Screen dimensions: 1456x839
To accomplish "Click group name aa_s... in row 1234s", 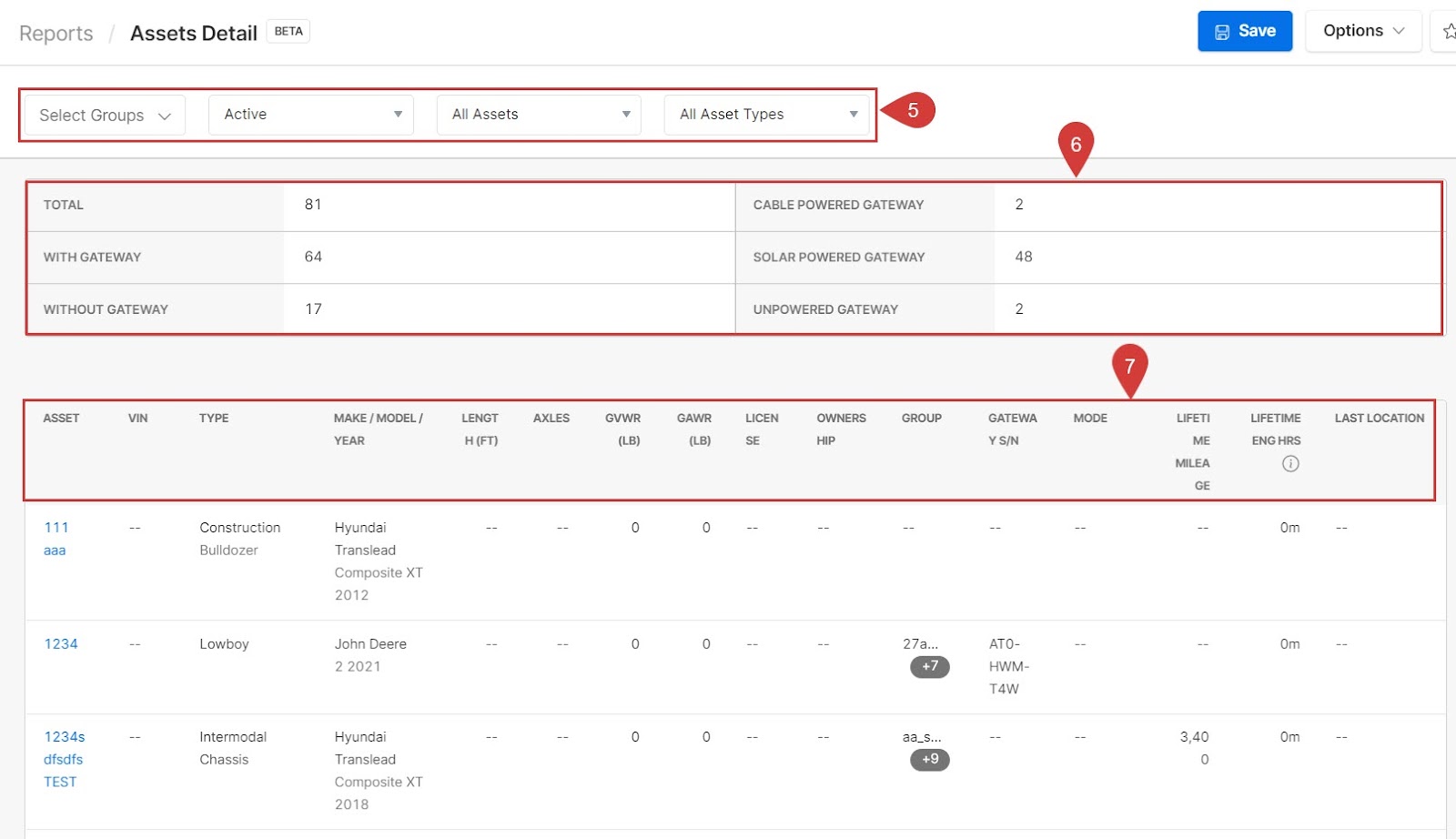I will [922, 737].
